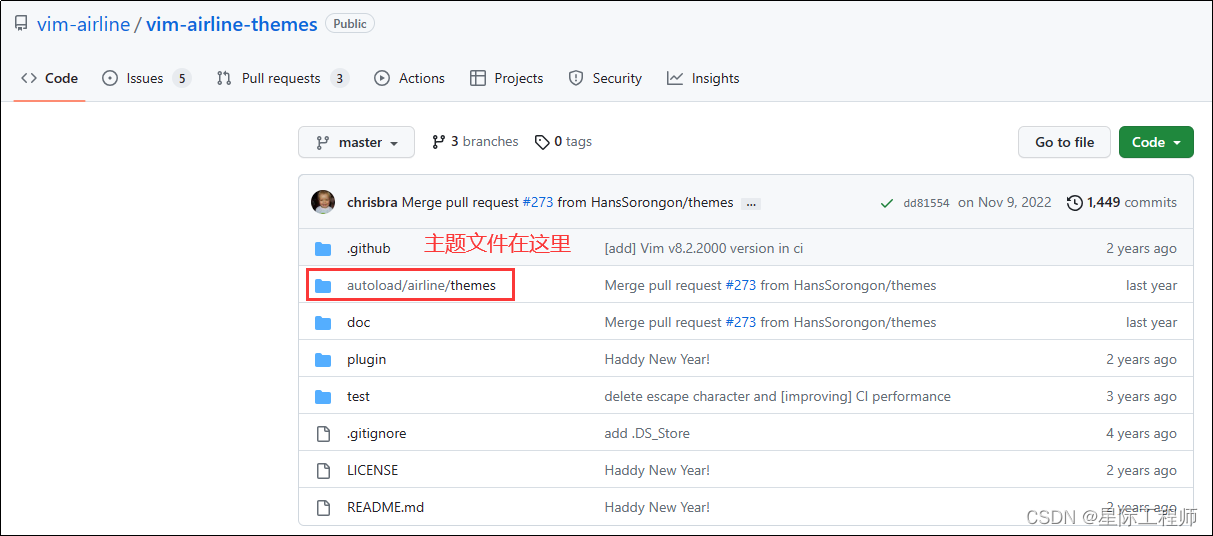Open LICENSE's 'Haddy New Year!' commit message

click(657, 470)
